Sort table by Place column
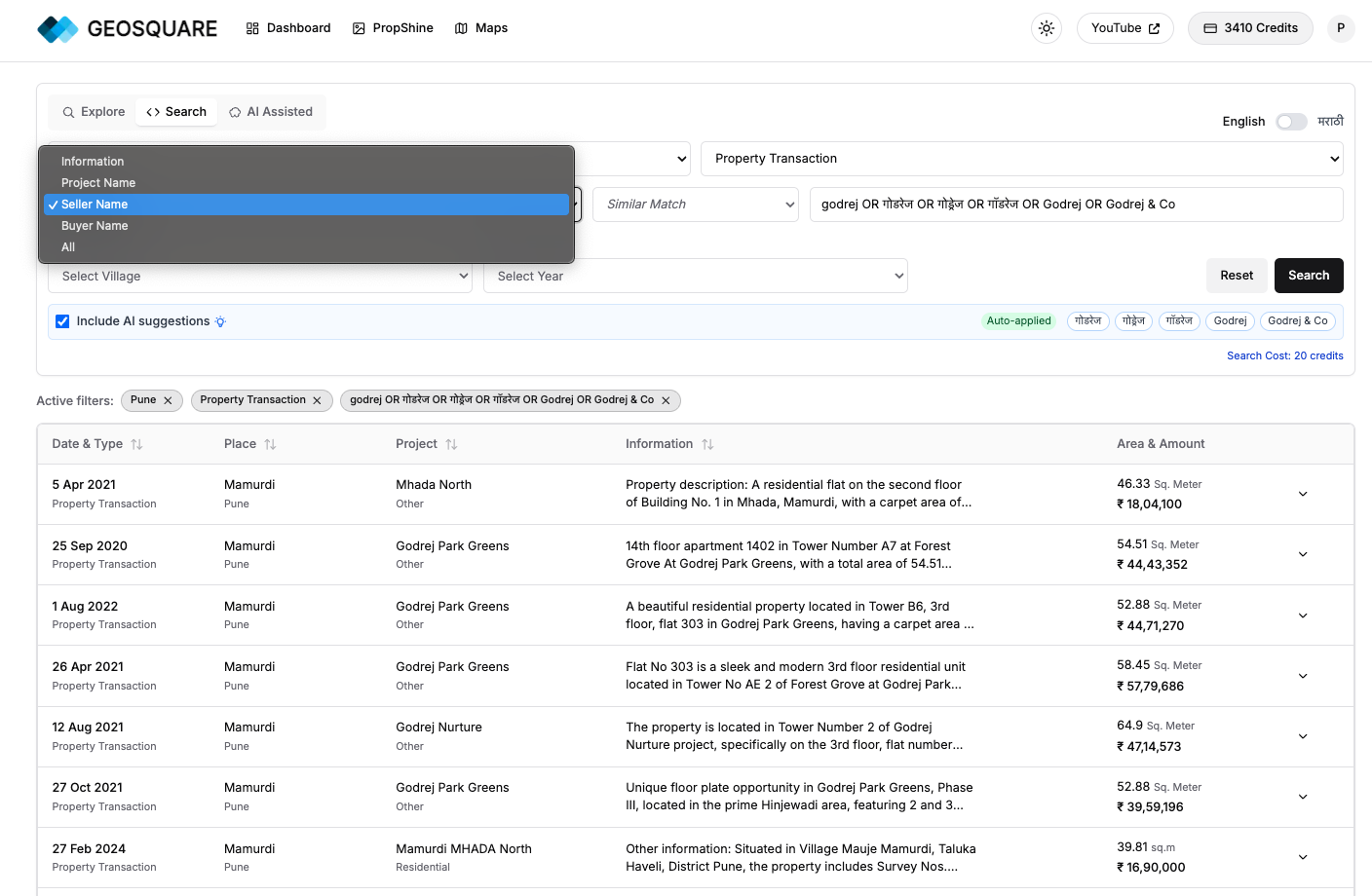 click(x=270, y=444)
